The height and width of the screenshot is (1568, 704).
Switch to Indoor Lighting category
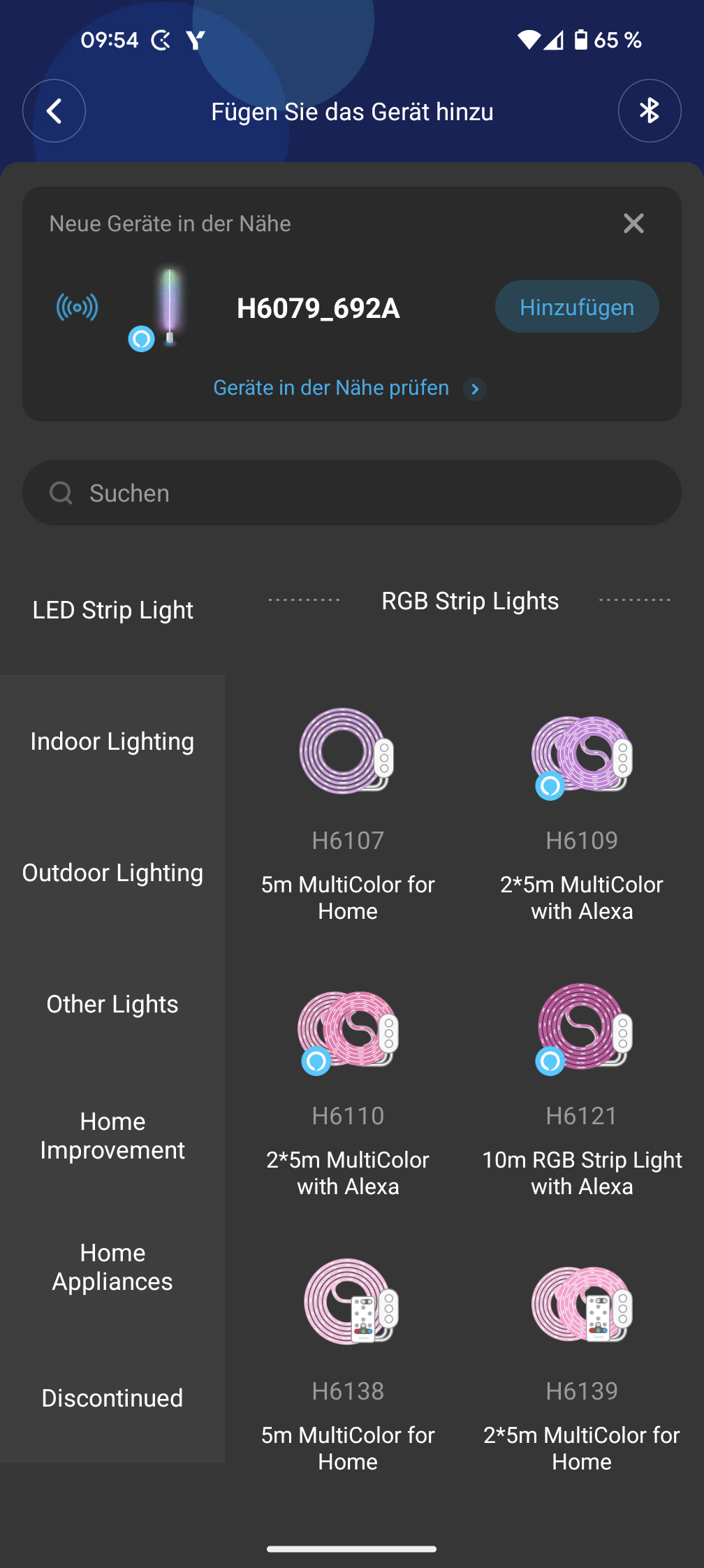(112, 741)
